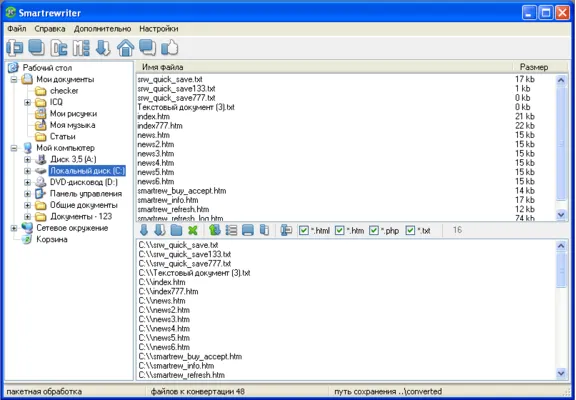The width and height of the screenshot is (576, 400).
Task: Click the green up-down arrows icon
Action: tap(215, 230)
